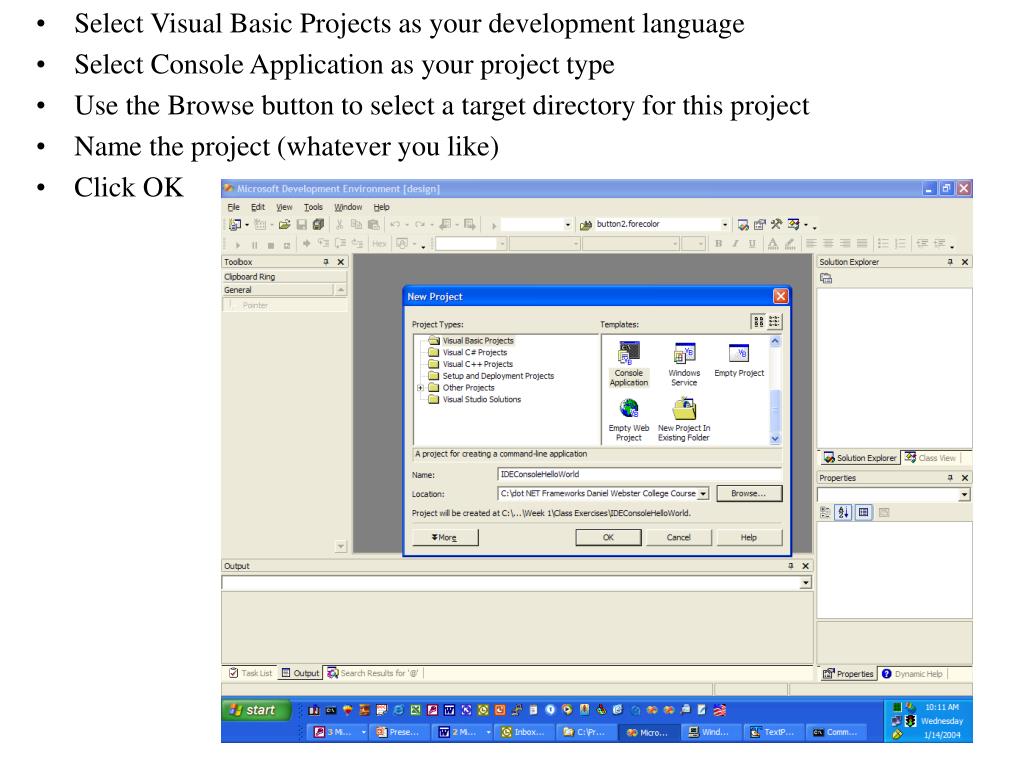Click Inbox taskbar button
Image resolution: width=1024 pixels, height=768 pixels.
click(x=524, y=733)
